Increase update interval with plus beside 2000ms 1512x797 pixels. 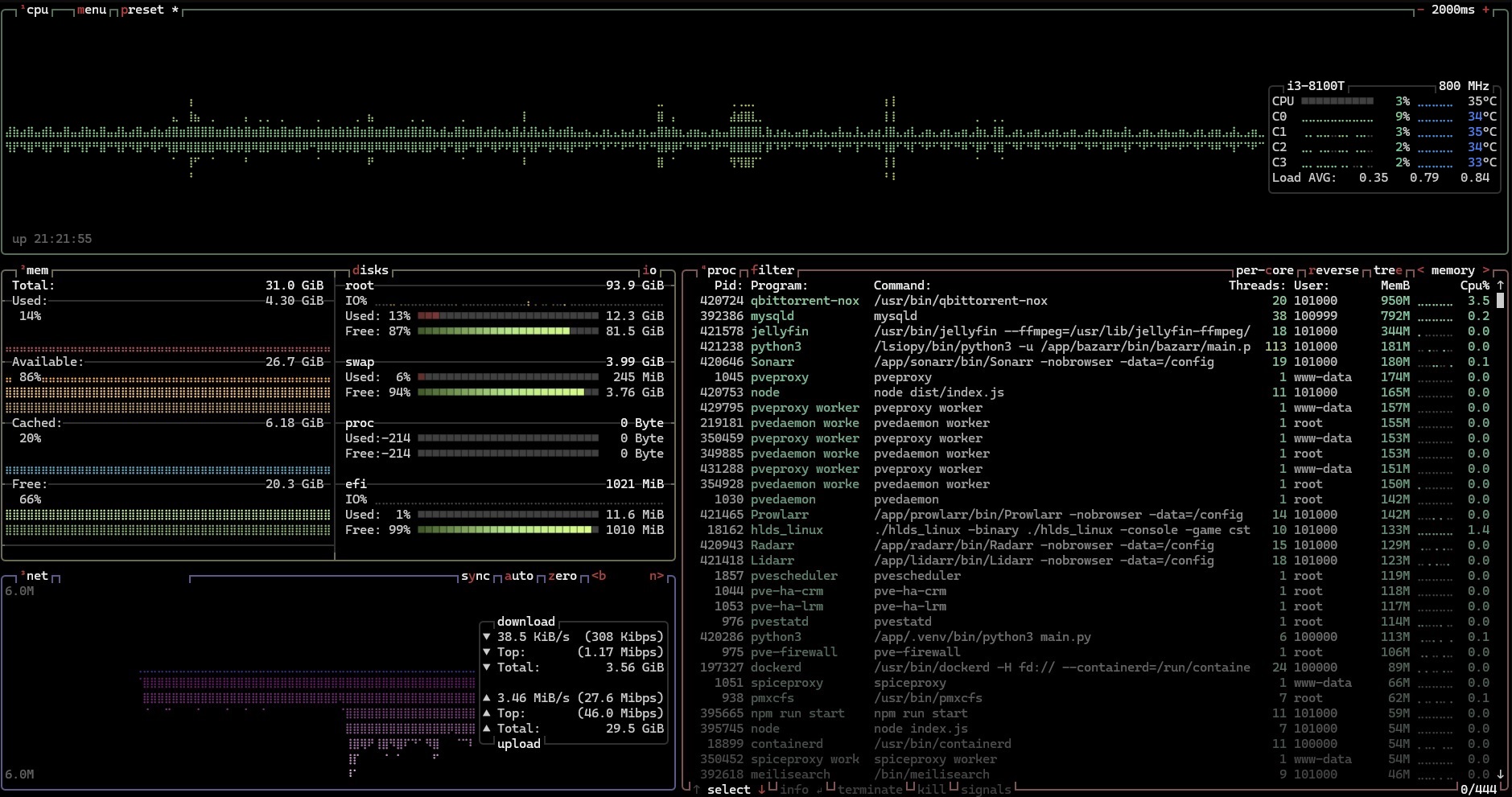tap(1486, 10)
